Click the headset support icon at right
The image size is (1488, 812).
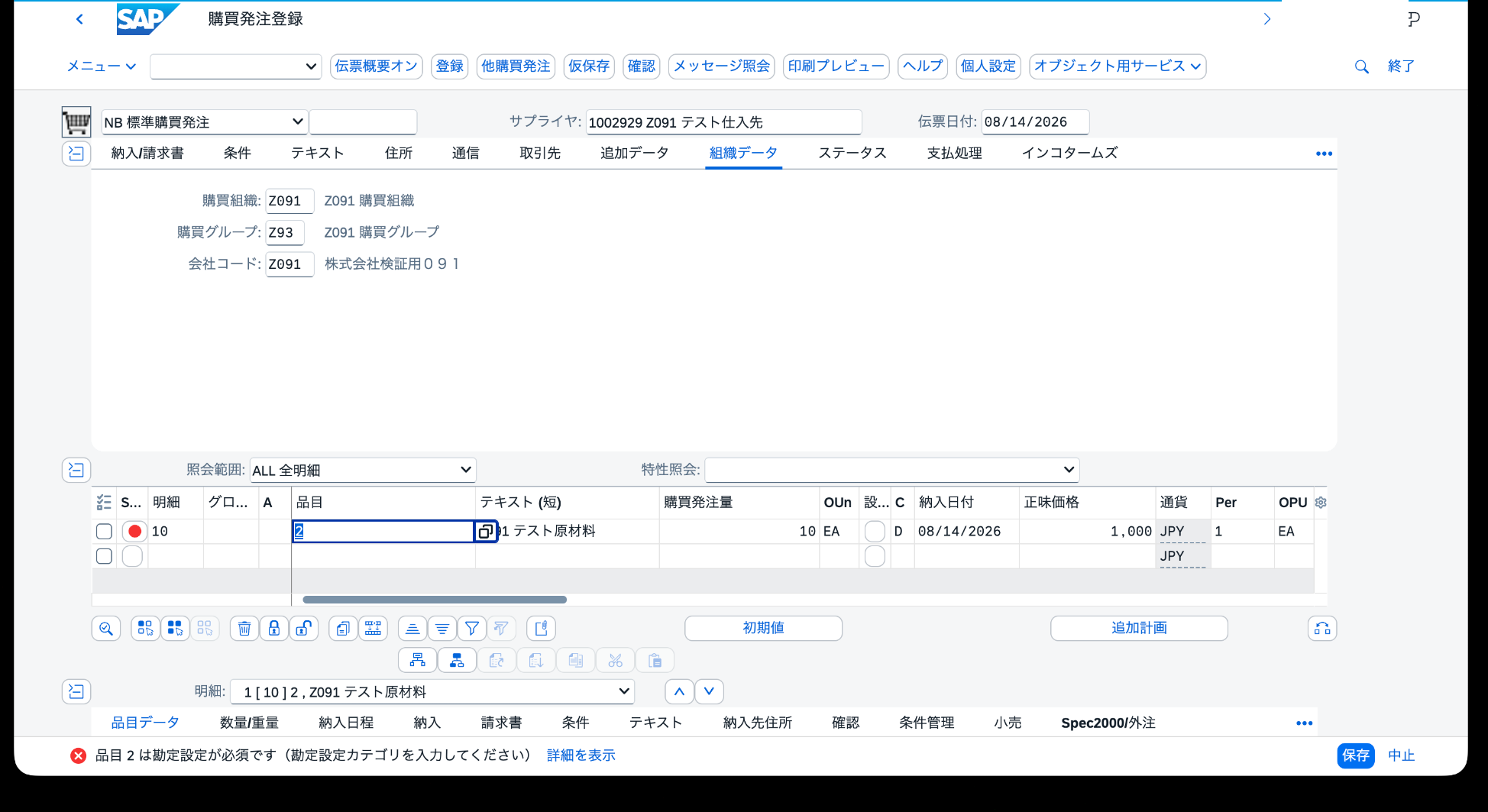[1322, 629]
